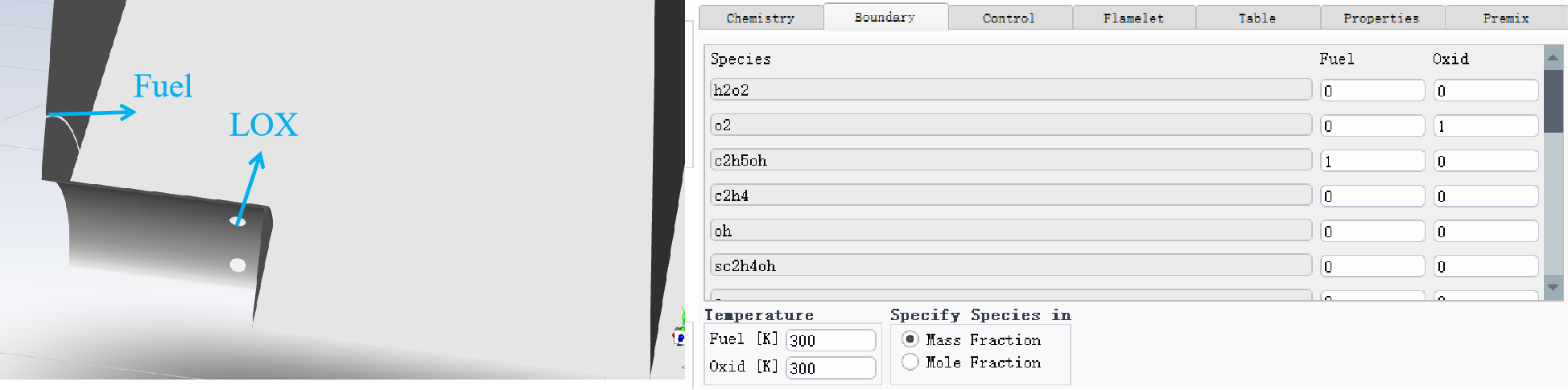
Task: Go to the Flamelet tab
Action: pos(1133,18)
